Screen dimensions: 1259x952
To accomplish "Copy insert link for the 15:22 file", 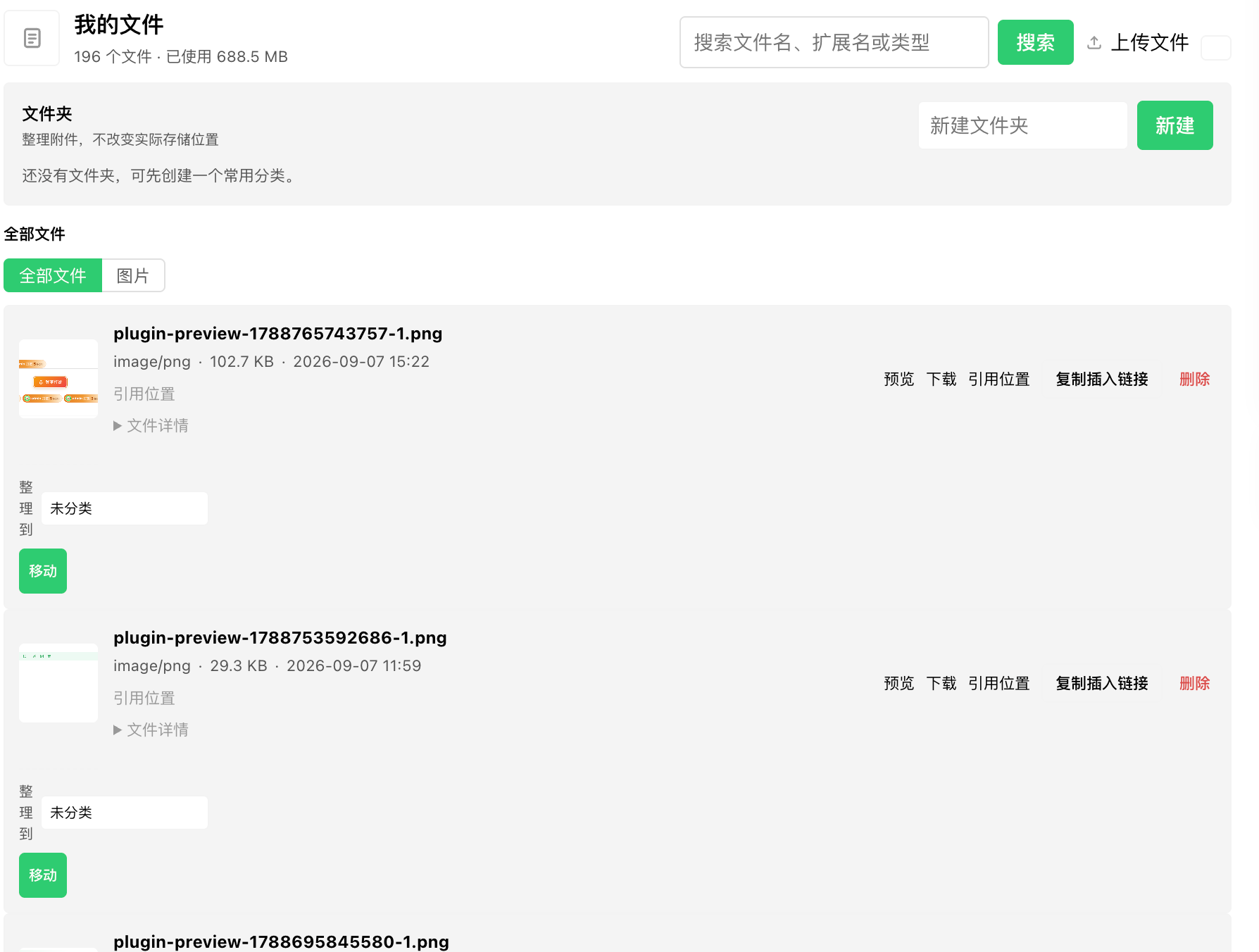I will coord(1102,379).
